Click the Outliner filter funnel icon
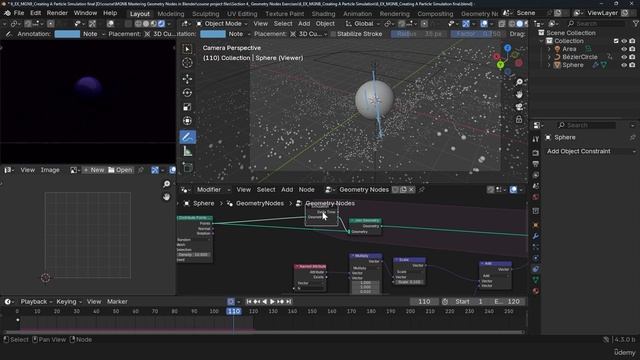Image resolution: width=640 pixels, height=360 pixels. [635, 24]
